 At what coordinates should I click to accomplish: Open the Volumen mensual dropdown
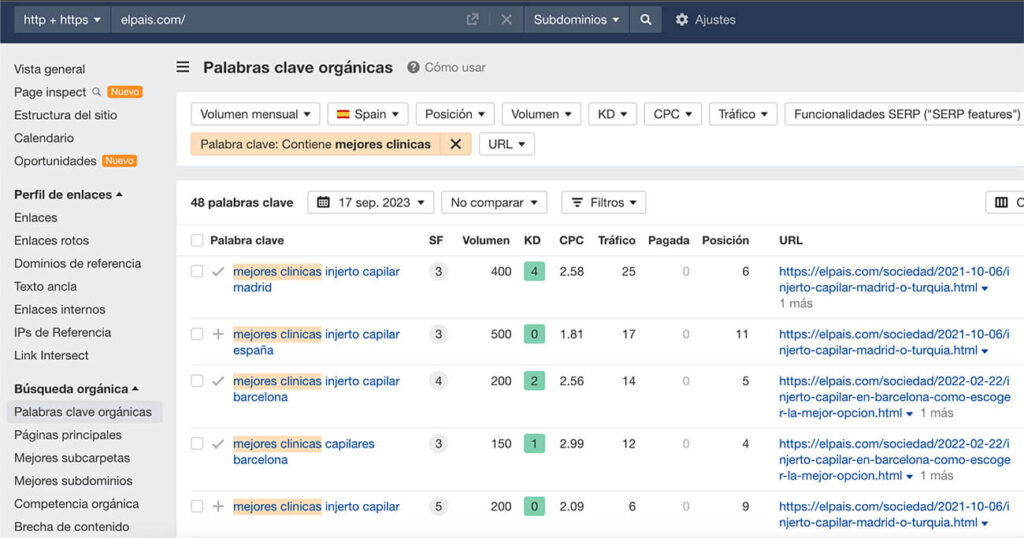pos(255,114)
